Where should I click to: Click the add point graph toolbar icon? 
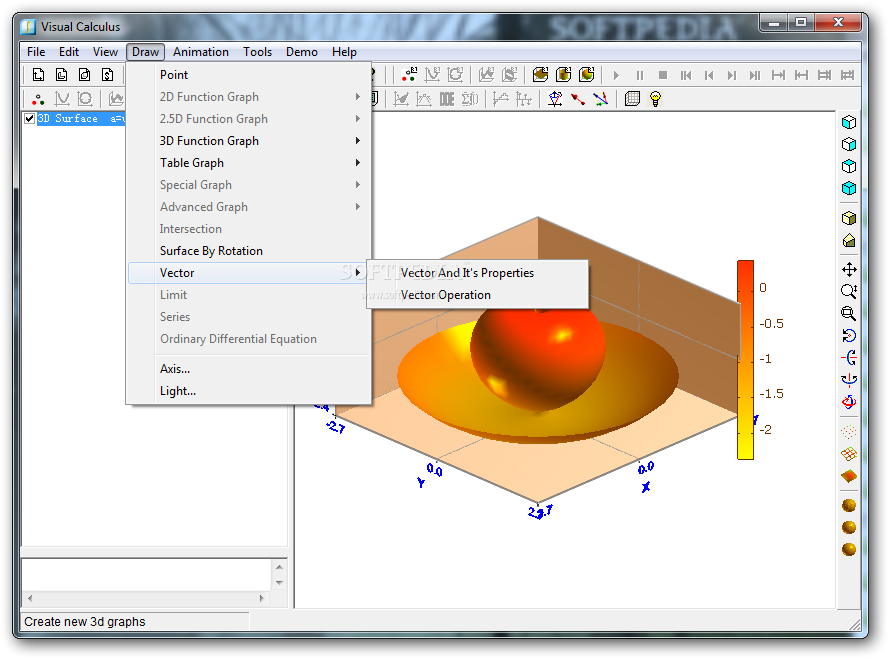(x=409, y=75)
